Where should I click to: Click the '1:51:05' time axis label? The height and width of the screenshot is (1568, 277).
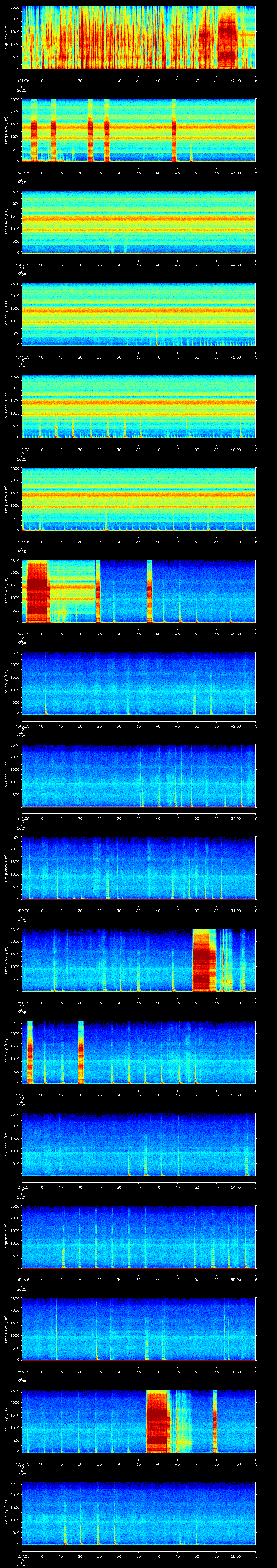click(22, 1003)
